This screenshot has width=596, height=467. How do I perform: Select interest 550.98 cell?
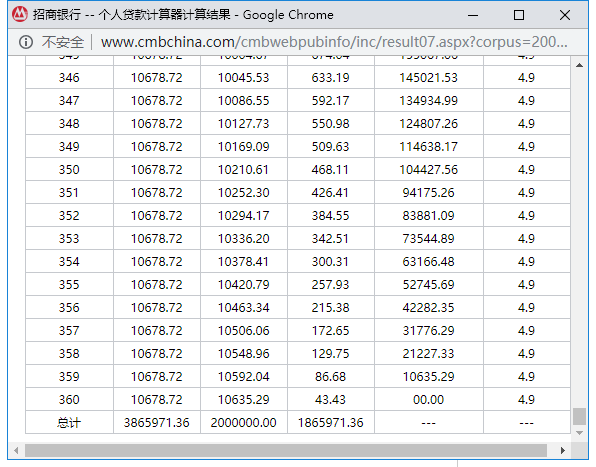[x=330, y=123]
